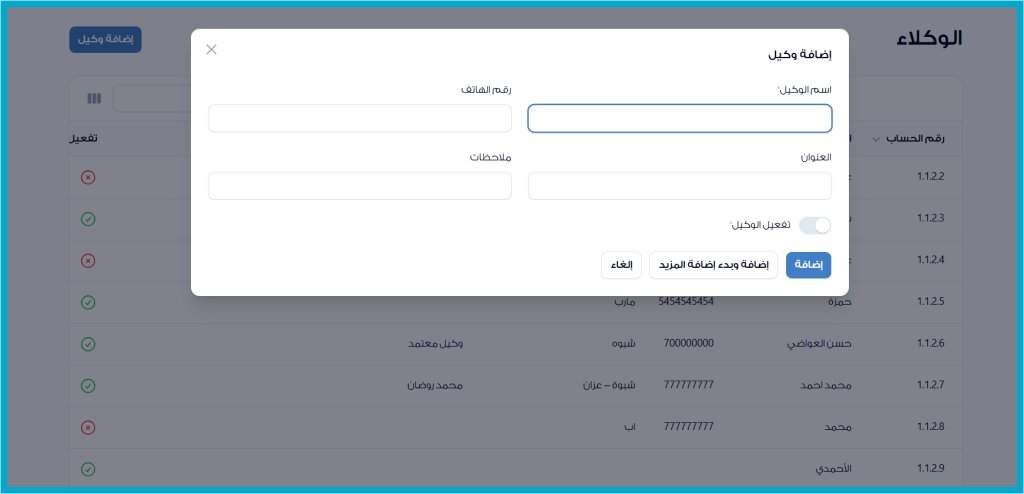Select the العنوان text field
Image resolution: width=1024 pixels, height=494 pixels.
pos(680,186)
